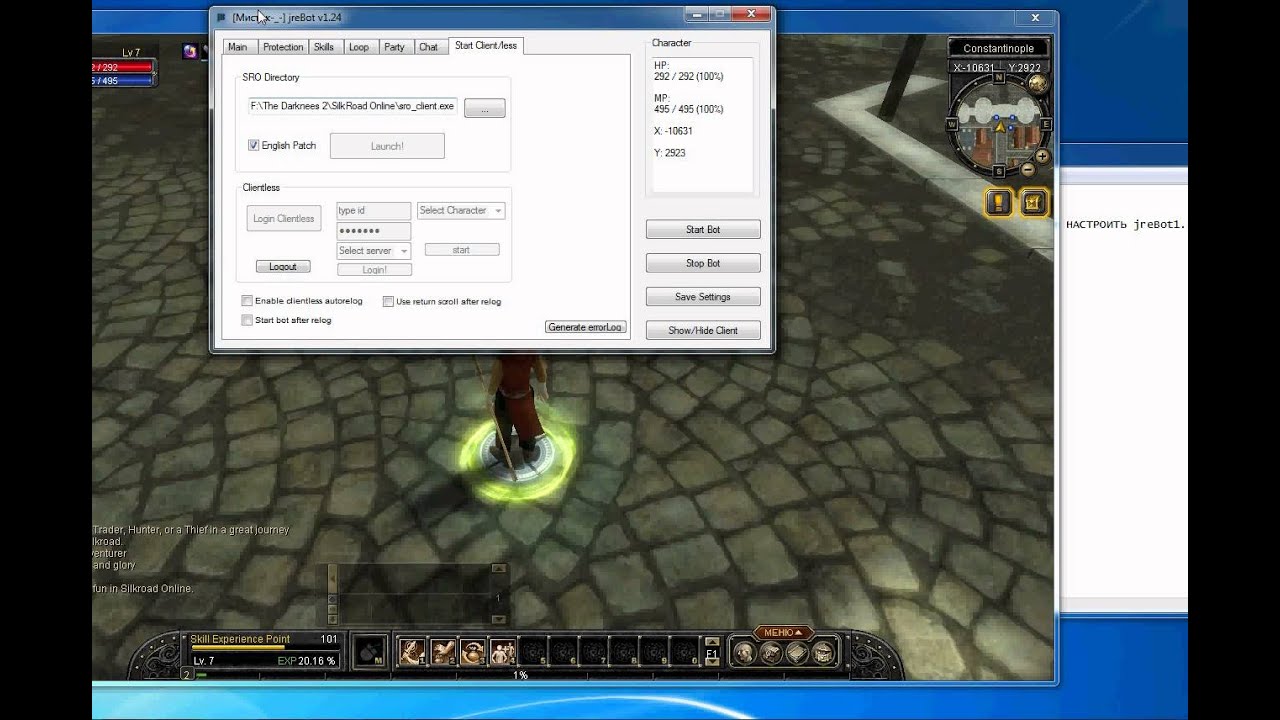Screen dimensions: 1280x720
Task: Click the clientless start button
Action: click(x=461, y=250)
